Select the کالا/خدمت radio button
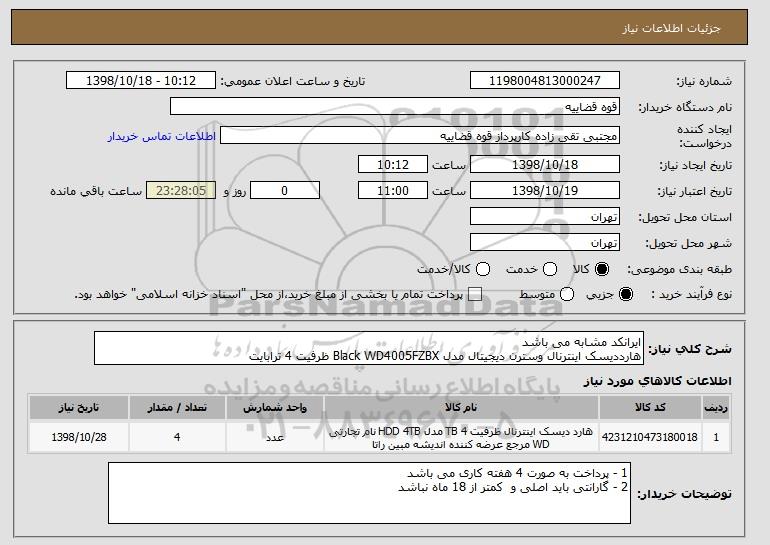 [483, 269]
